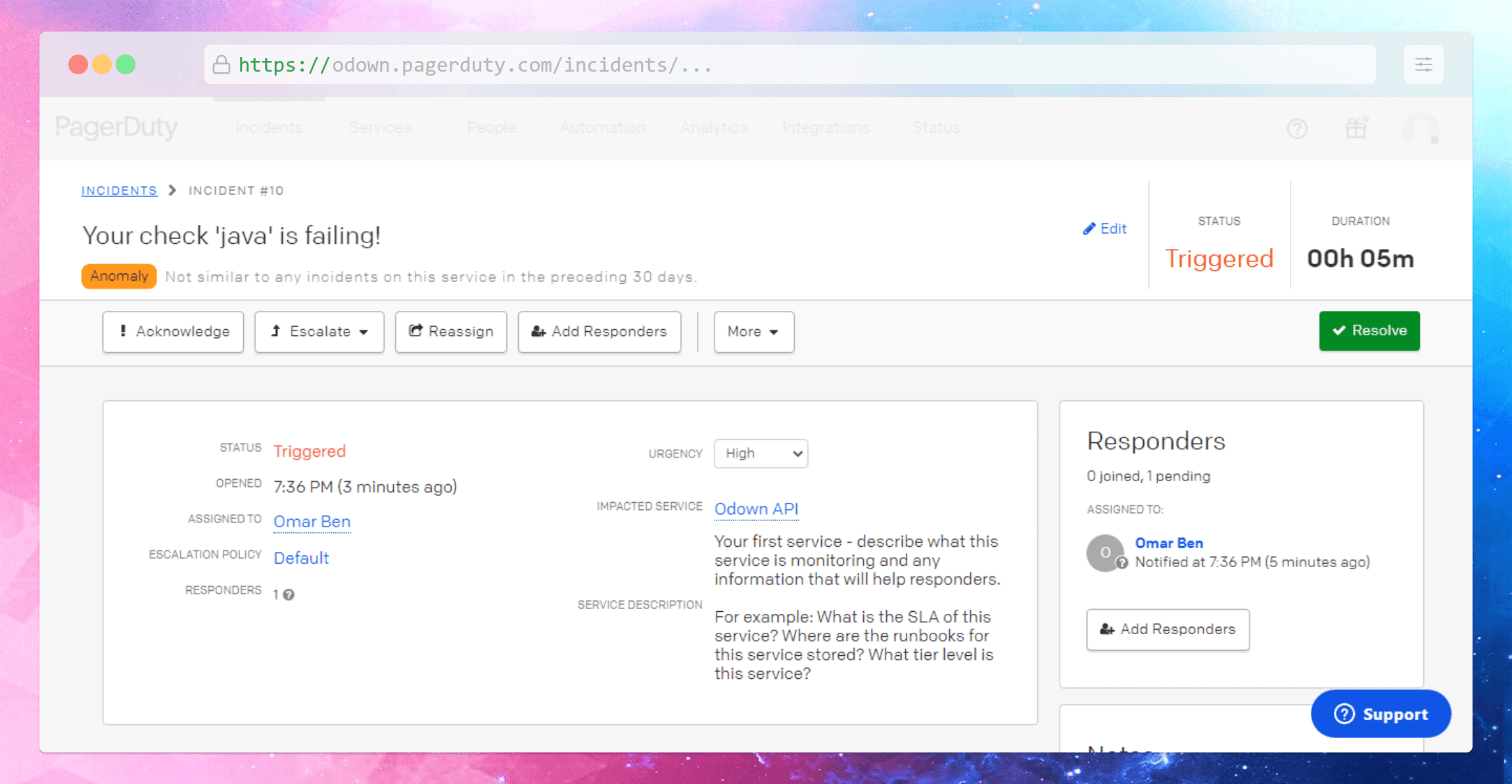The width and height of the screenshot is (1512, 784).
Task: Open the Analytics menu item
Action: 714,127
